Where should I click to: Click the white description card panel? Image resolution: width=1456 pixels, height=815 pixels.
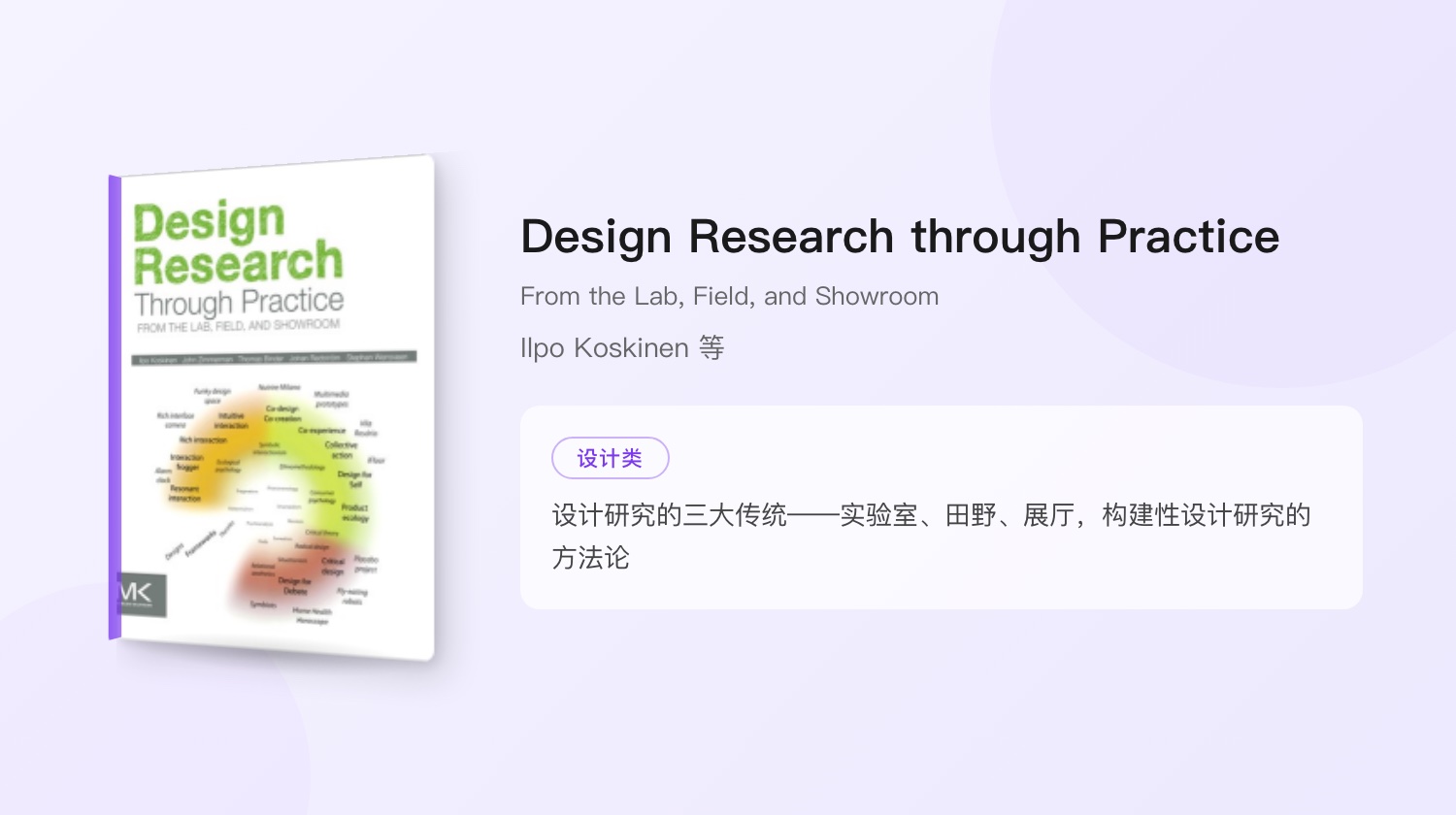(x=942, y=507)
